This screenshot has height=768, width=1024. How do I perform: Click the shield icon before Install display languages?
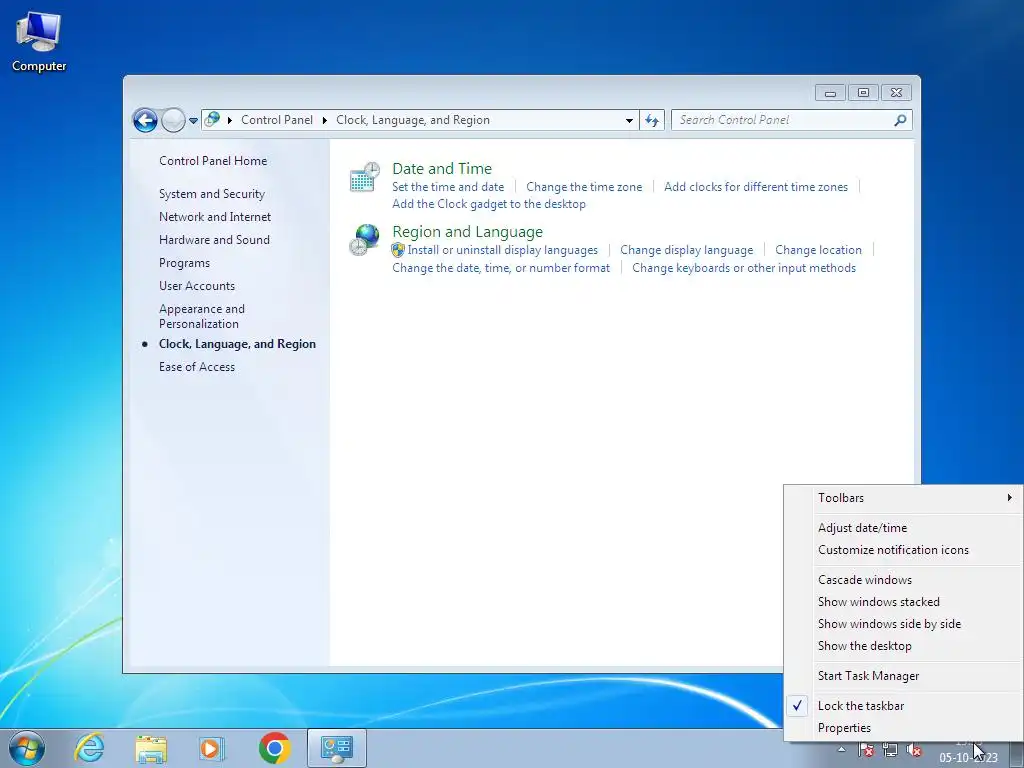tap(398, 250)
